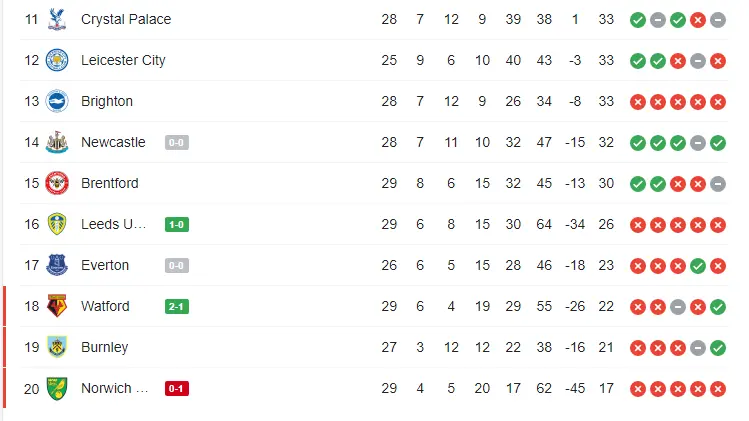This screenshot has height=421, width=749.
Task: Click the Newcastle club crest
Action: [57, 142]
